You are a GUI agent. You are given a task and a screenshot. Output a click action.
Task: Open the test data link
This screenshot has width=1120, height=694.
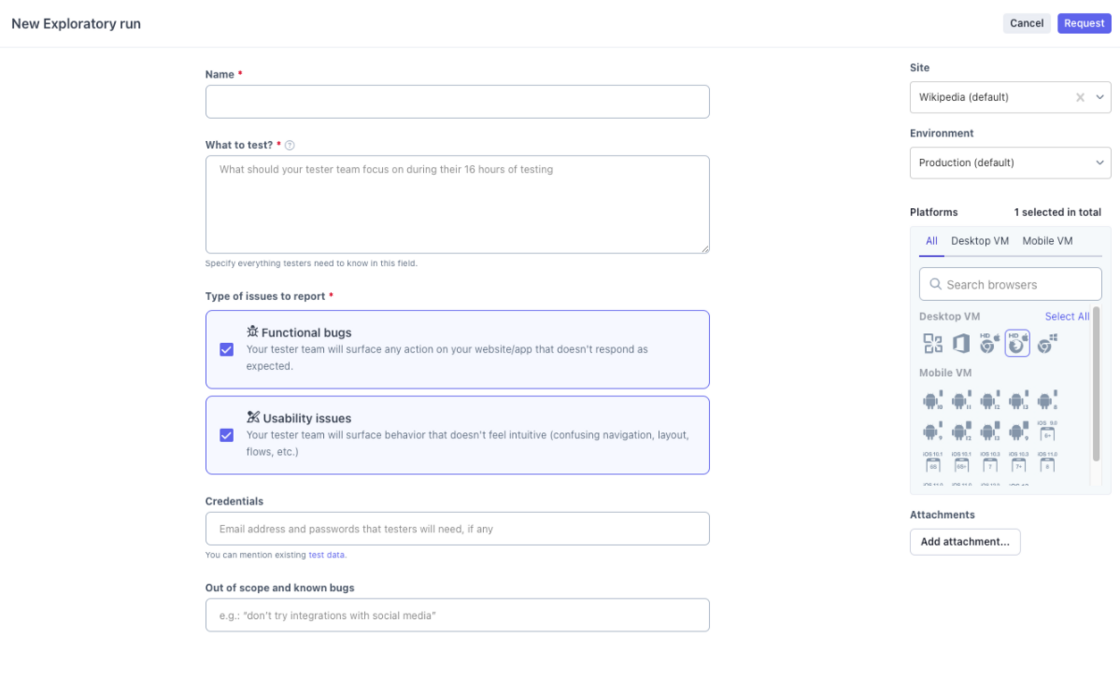click(x=326, y=554)
